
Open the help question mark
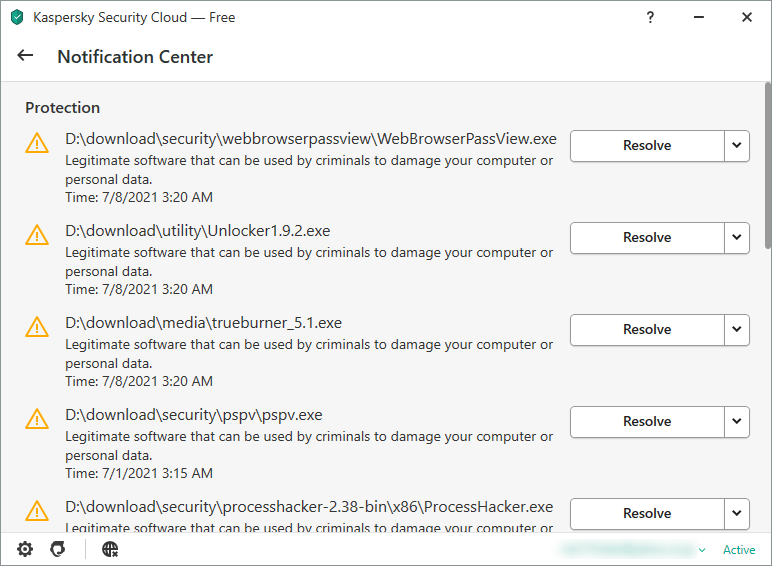[x=650, y=17]
